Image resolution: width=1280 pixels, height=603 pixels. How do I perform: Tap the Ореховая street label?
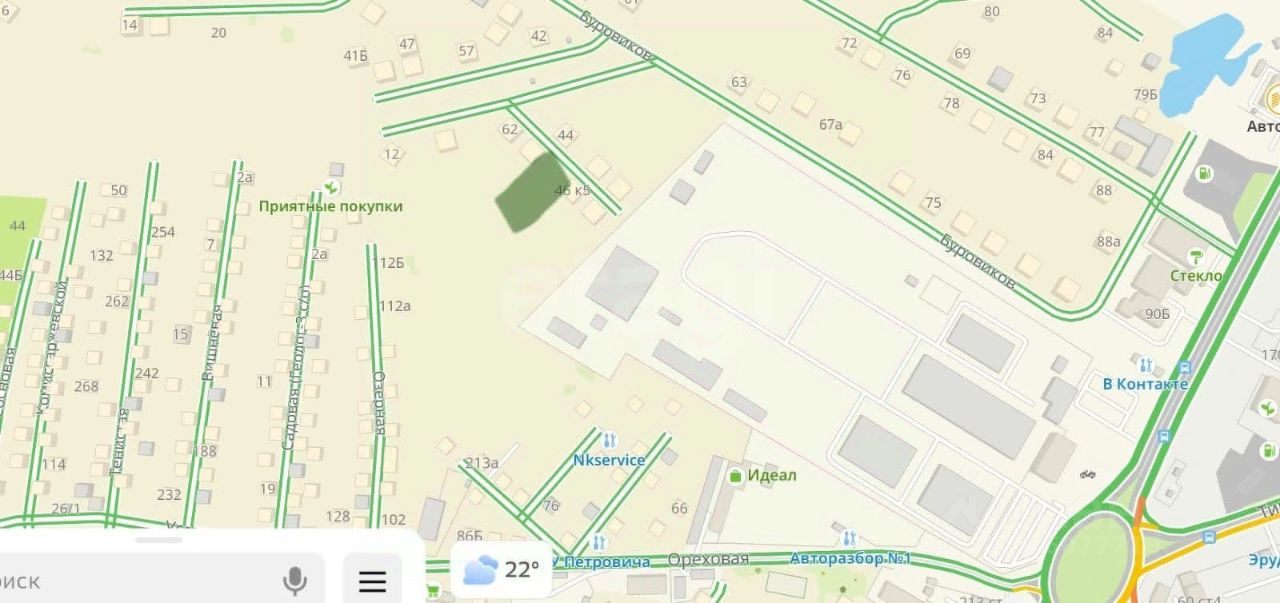(708, 560)
